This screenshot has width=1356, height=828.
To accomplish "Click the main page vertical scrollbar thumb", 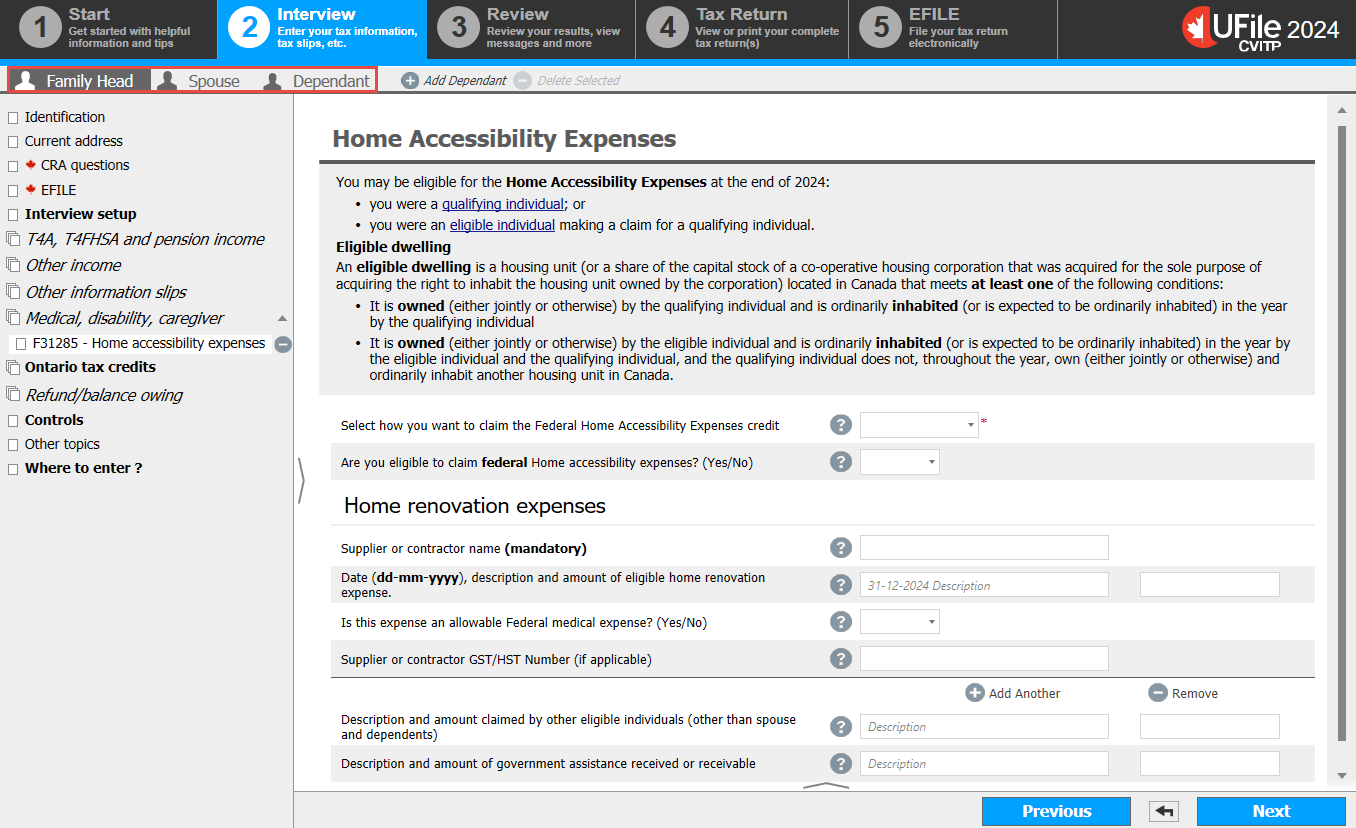I will tap(1342, 434).
